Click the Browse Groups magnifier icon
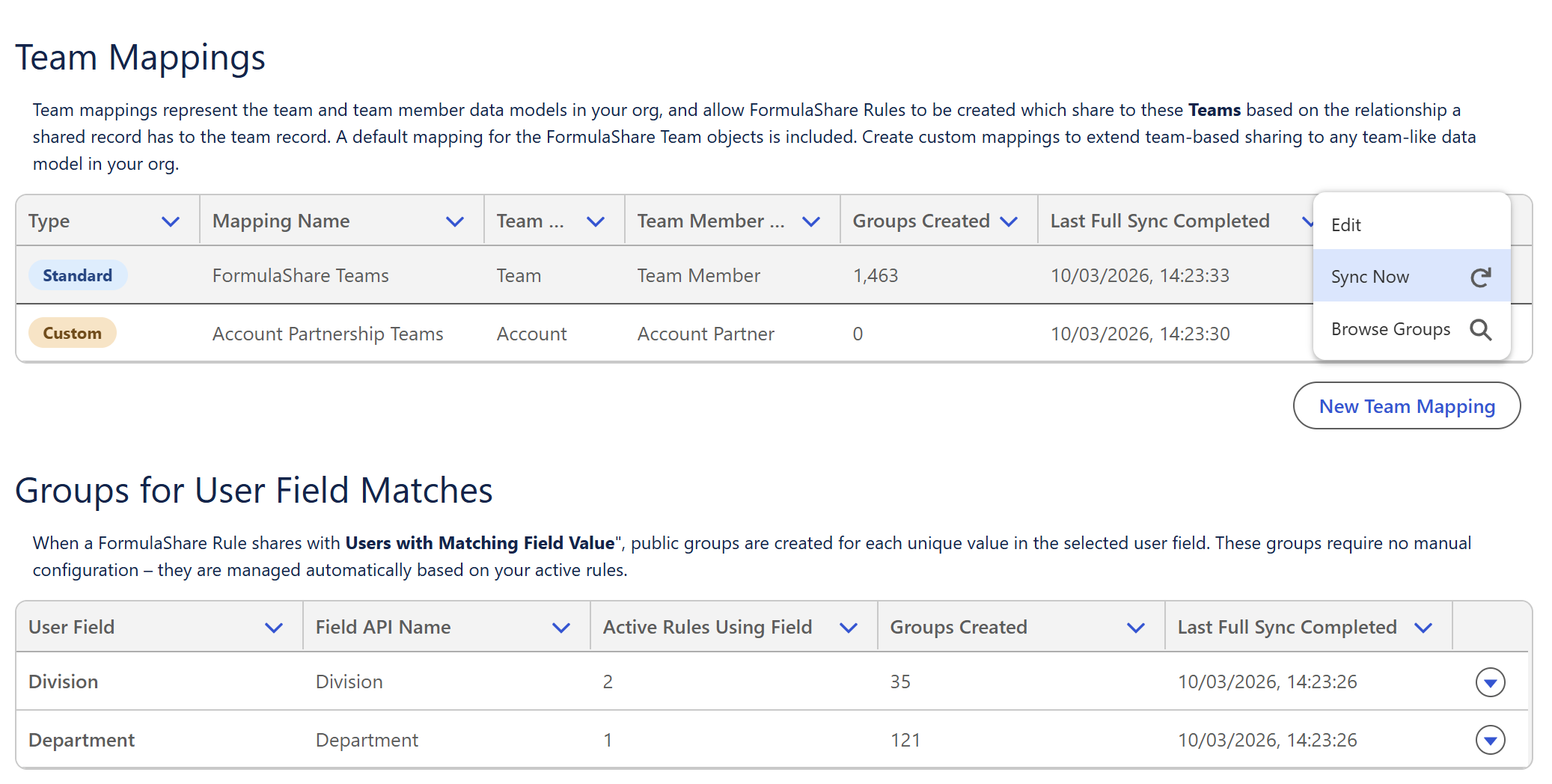 [1480, 330]
